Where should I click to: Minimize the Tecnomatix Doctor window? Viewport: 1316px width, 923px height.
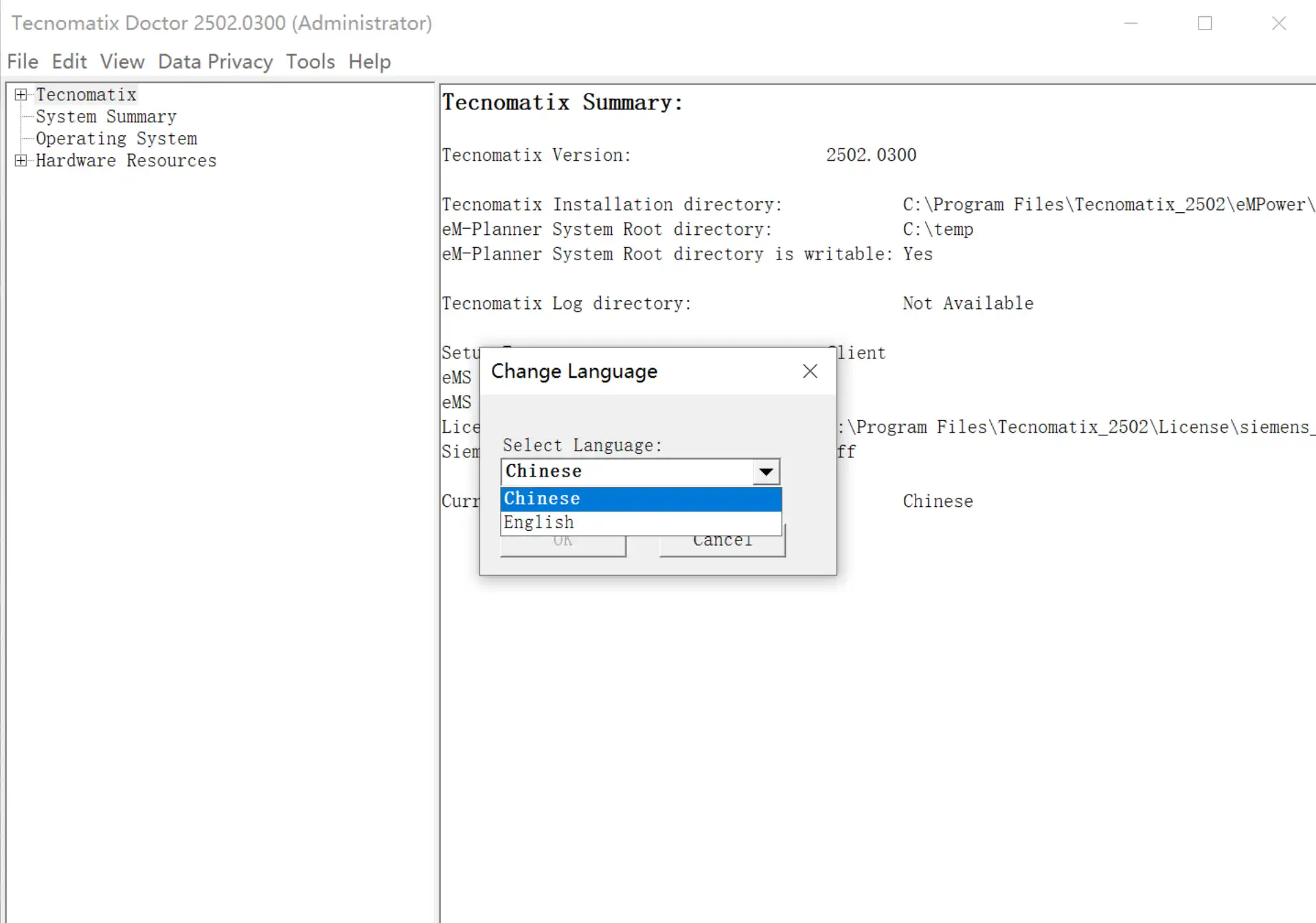(x=1131, y=23)
